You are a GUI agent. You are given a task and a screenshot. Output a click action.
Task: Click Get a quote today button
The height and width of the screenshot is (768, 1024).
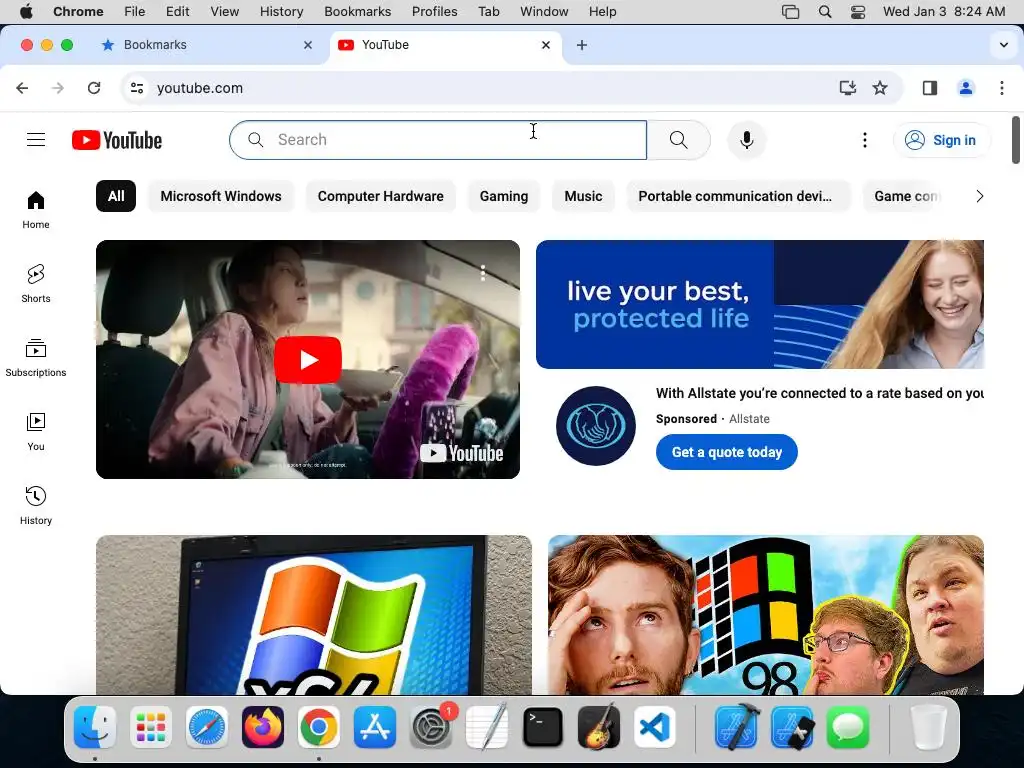726,452
